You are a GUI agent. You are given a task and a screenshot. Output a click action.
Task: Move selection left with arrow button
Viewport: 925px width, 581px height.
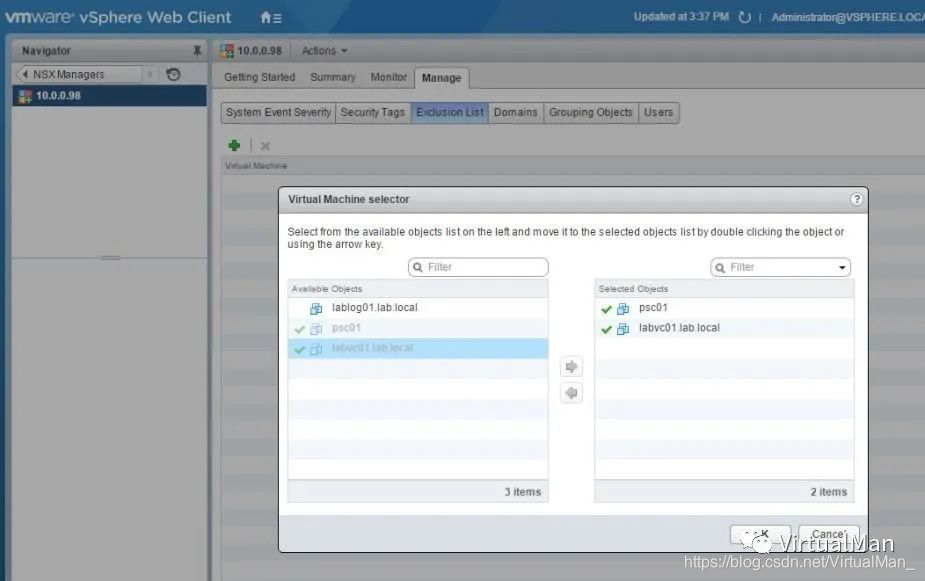coord(571,393)
